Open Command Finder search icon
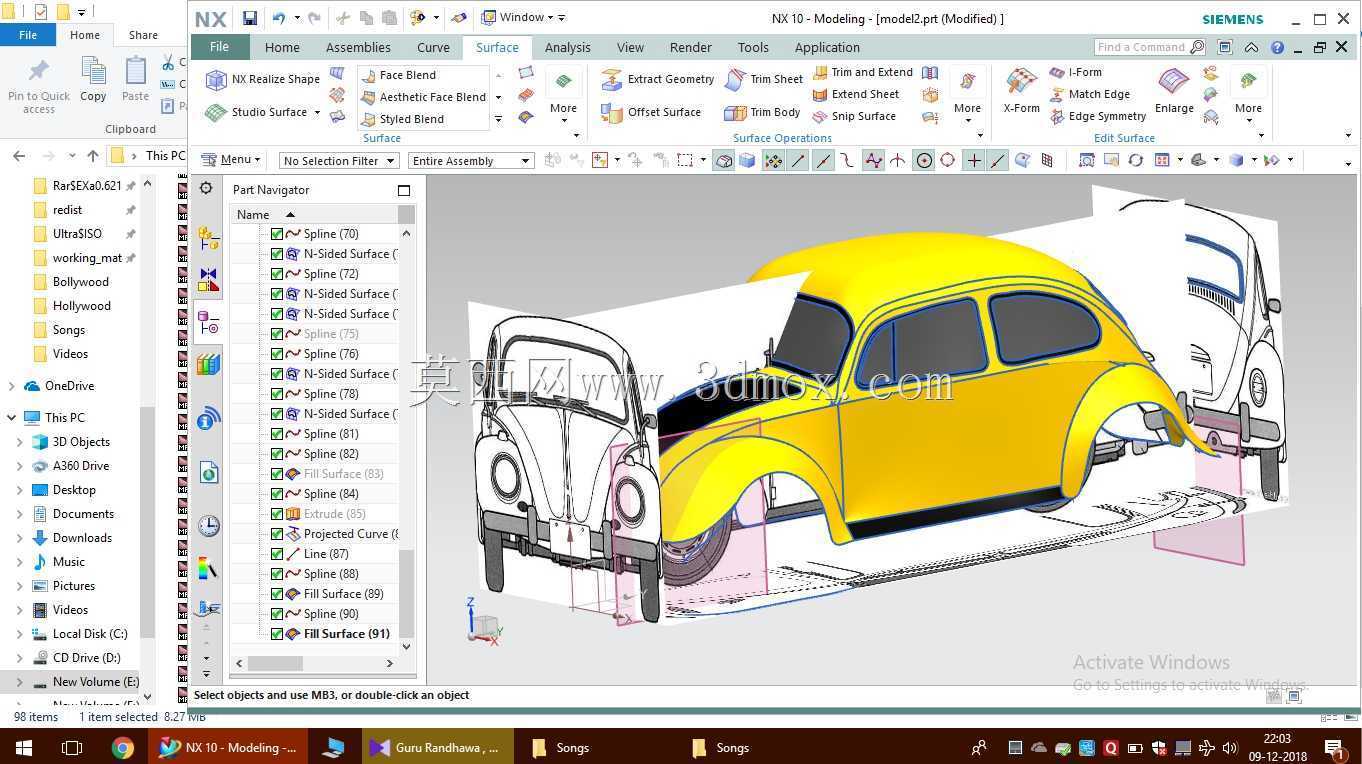The width and height of the screenshot is (1362, 764). (1197, 47)
